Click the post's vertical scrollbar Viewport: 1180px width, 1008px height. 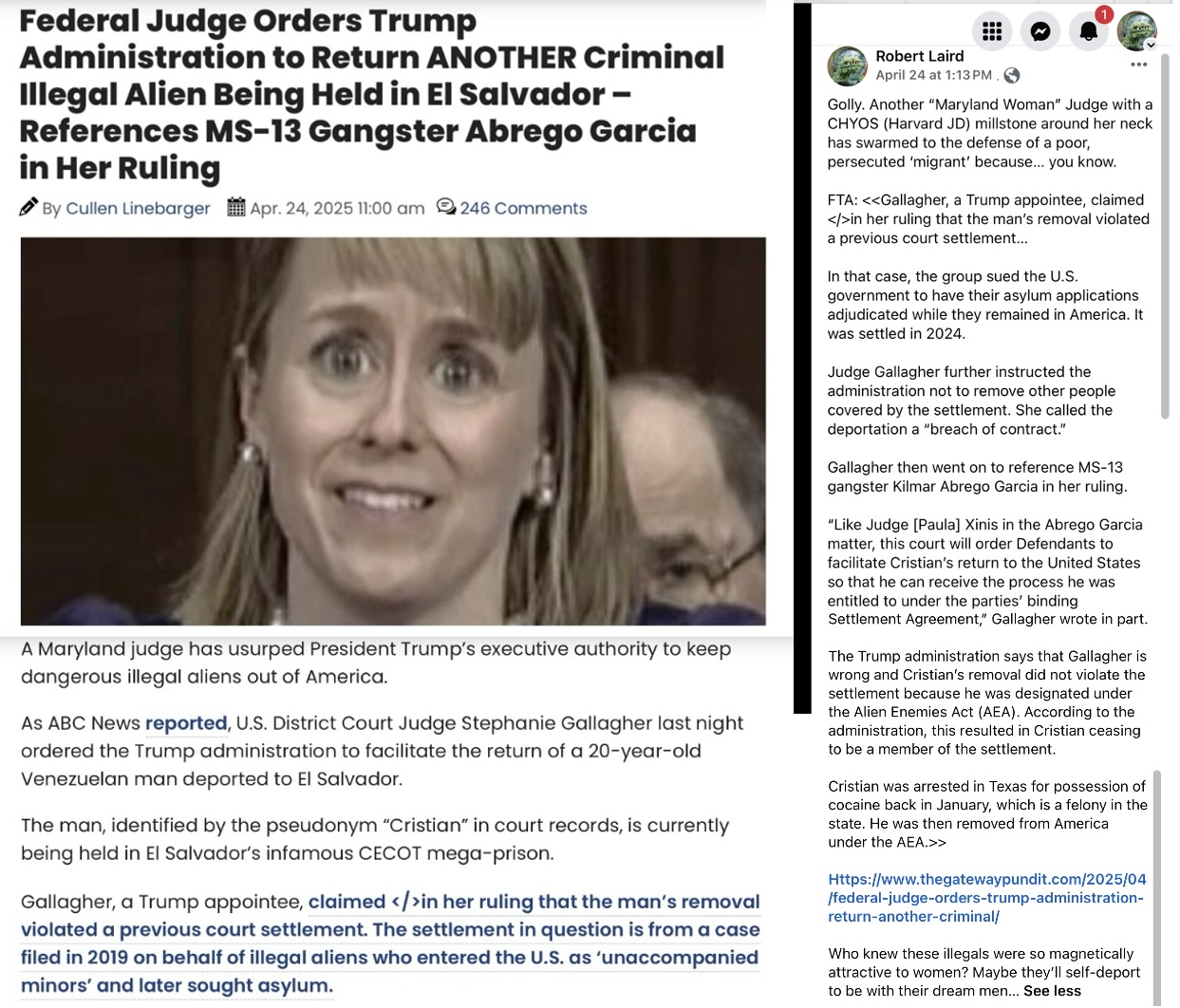(1166, 237)
